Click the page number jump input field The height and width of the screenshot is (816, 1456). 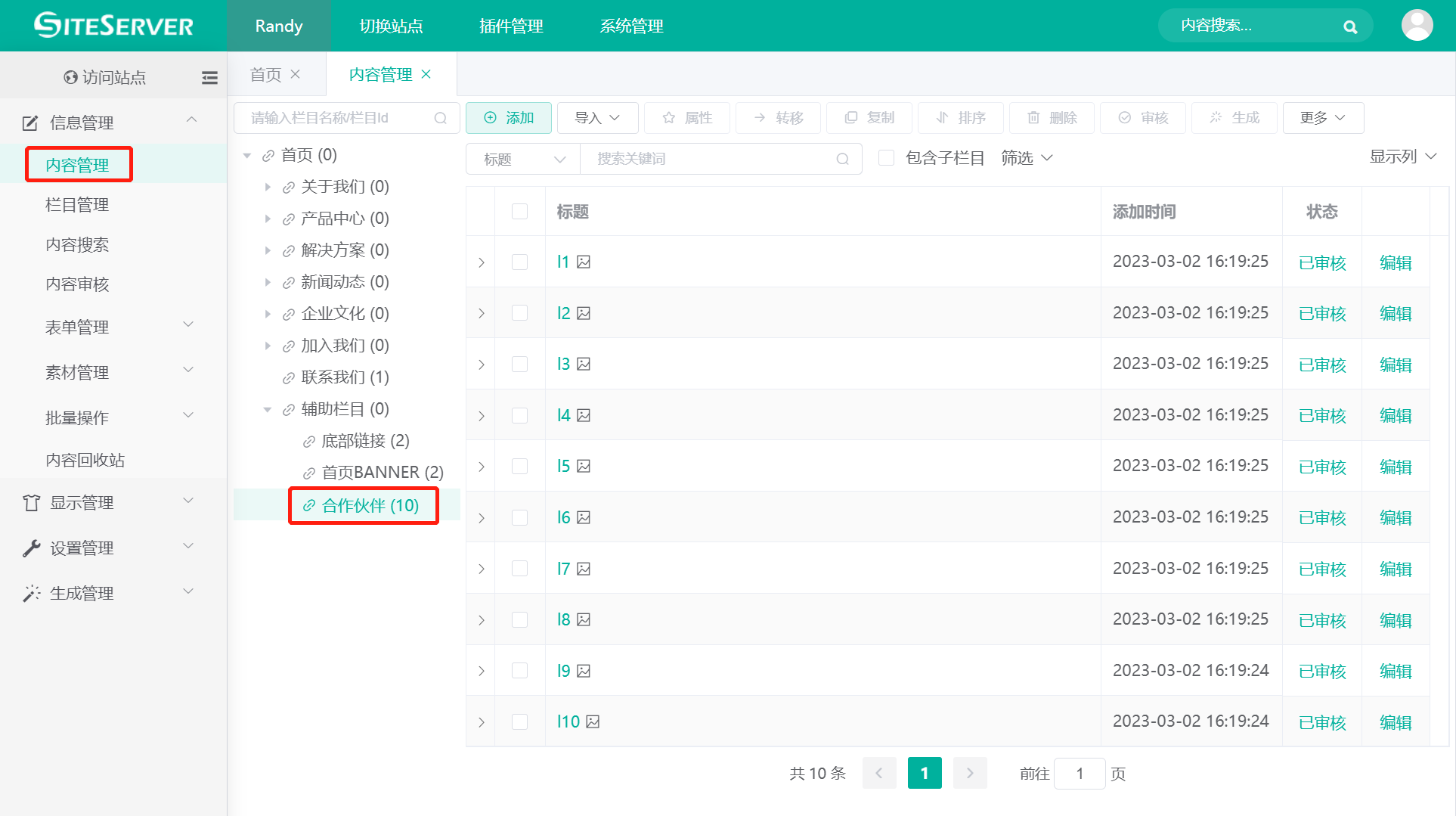point(1080,774)
